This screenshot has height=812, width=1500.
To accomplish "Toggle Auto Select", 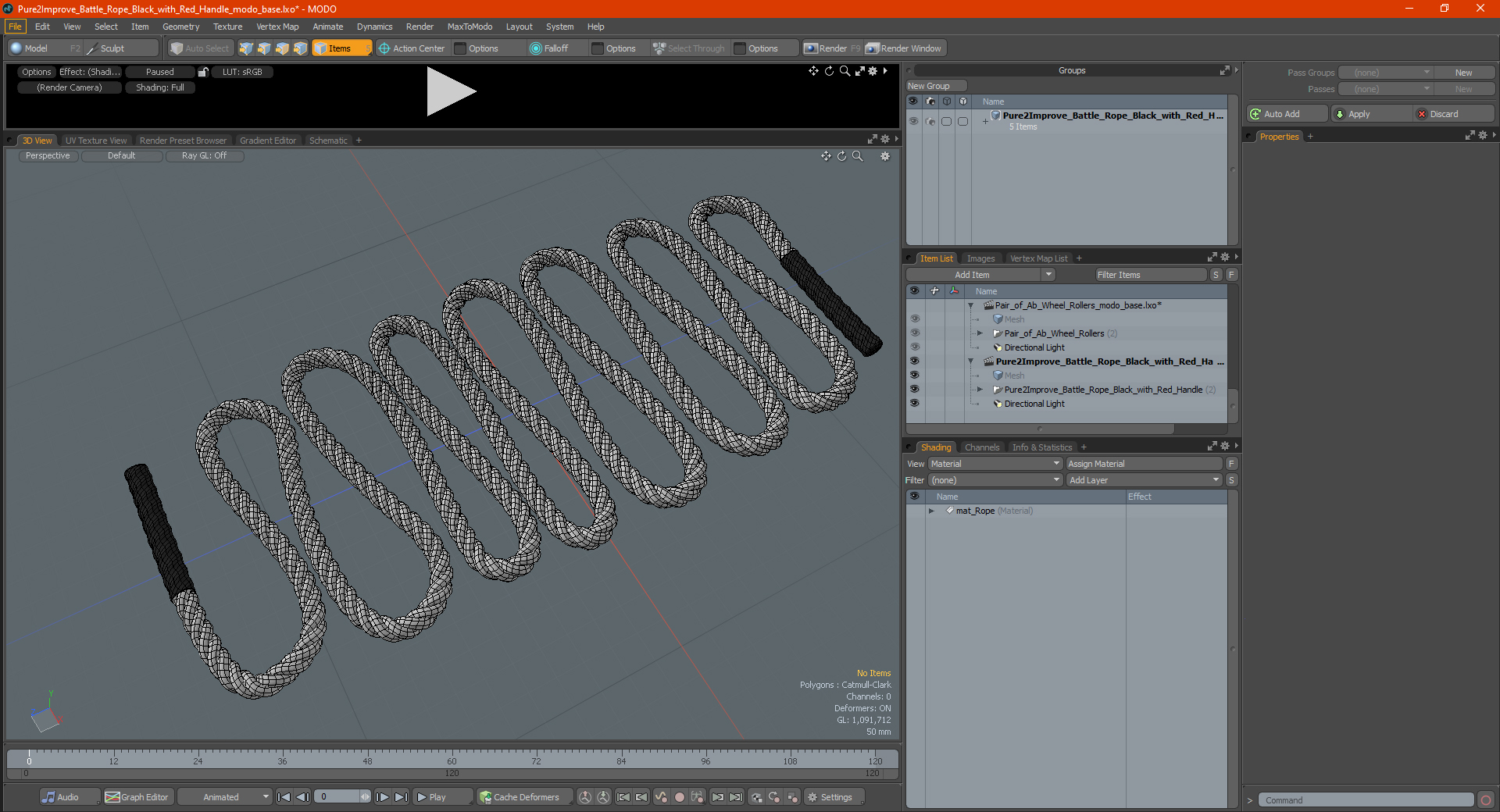I will tap(200, 48).
